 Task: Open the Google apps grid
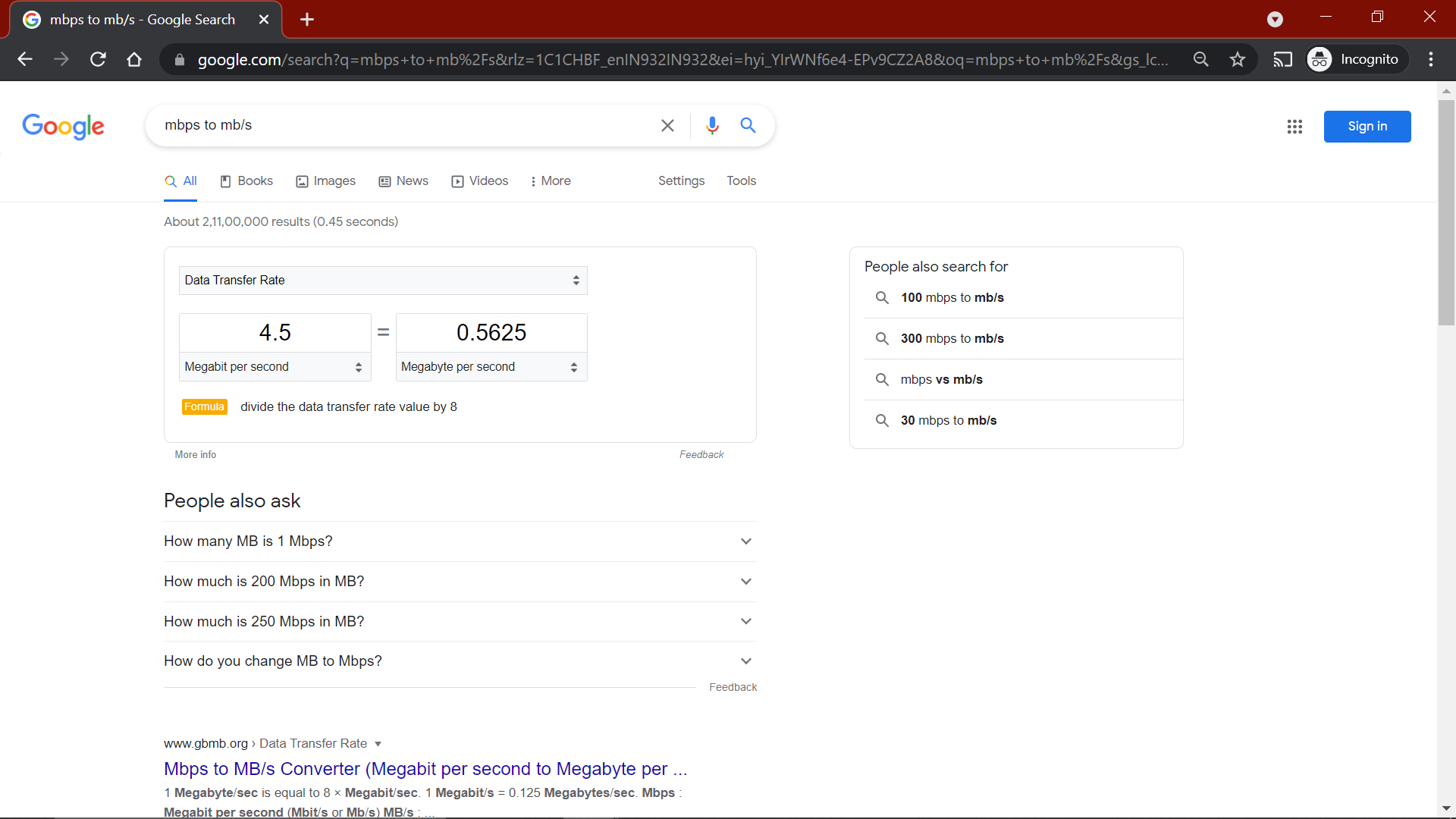[1294, 127]
